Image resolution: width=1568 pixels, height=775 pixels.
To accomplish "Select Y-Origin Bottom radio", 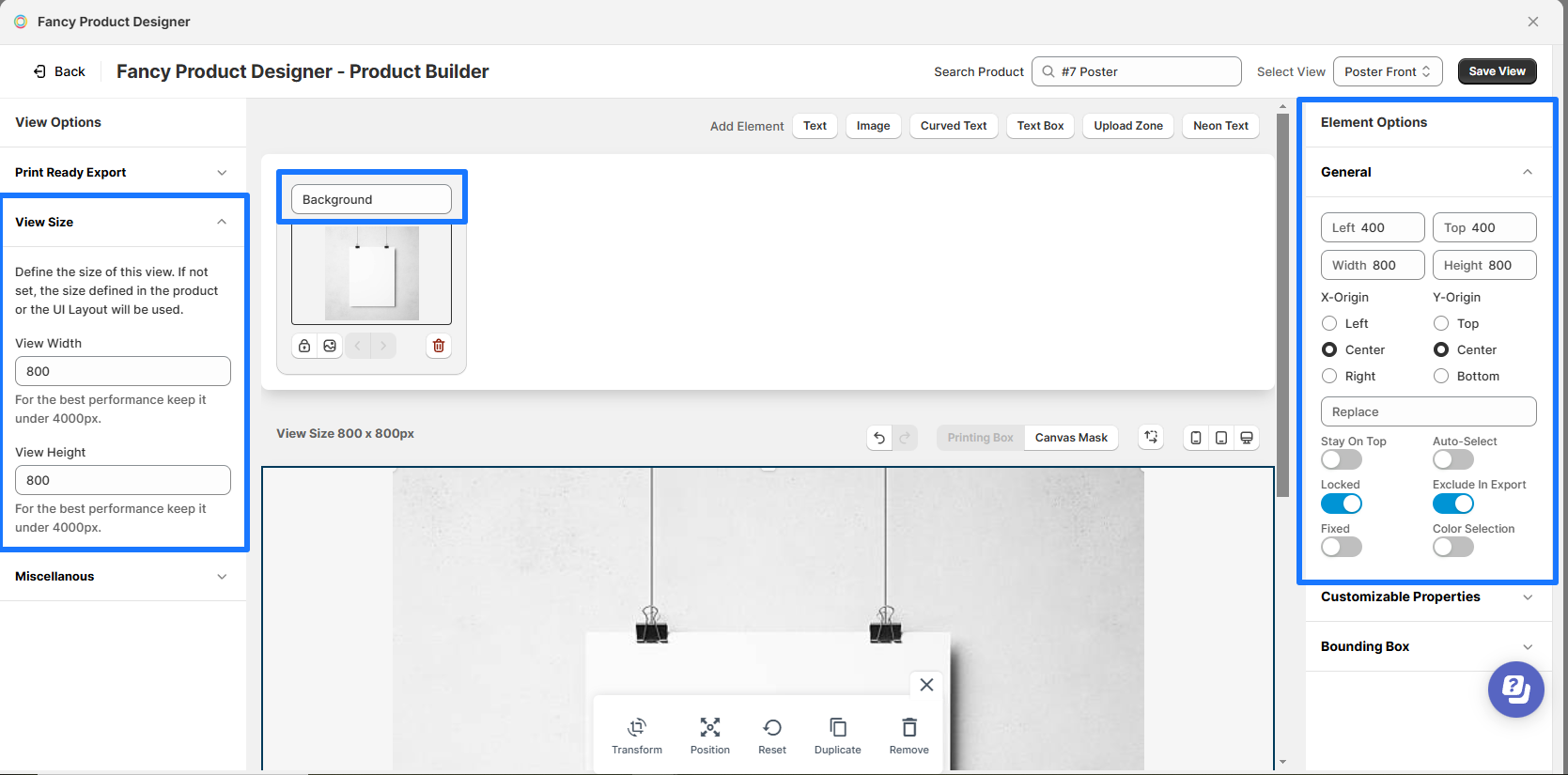I will click(1441, 376).
